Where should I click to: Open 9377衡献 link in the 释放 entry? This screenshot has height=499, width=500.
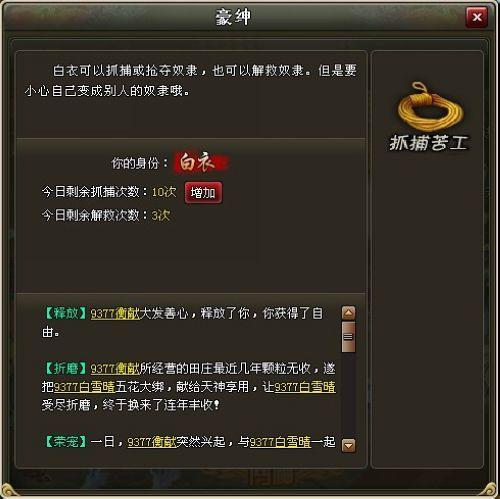[x=115, y=314]
